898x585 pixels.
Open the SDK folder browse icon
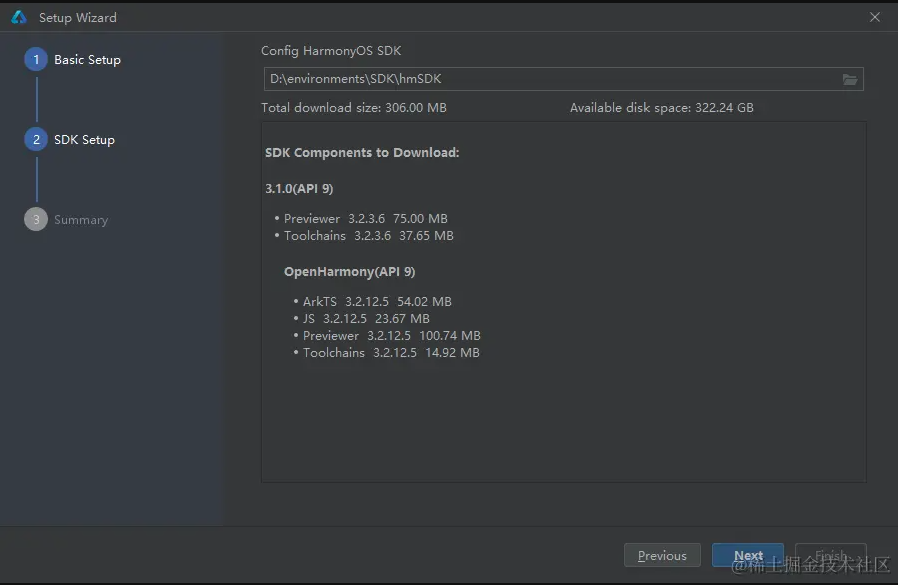click(850, 80)
